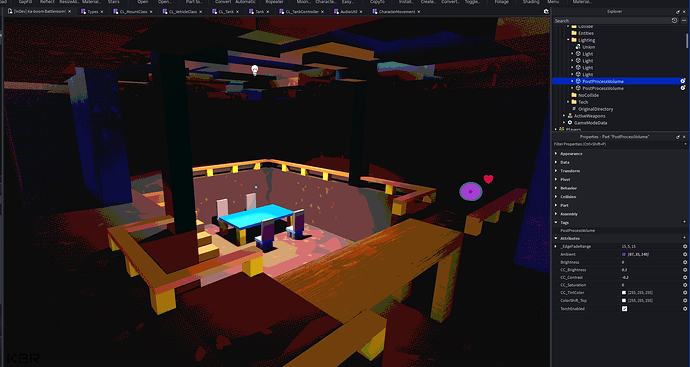Switch to the CharacterMovement script tab
This screenshot has height=367, width=690.
396,11
